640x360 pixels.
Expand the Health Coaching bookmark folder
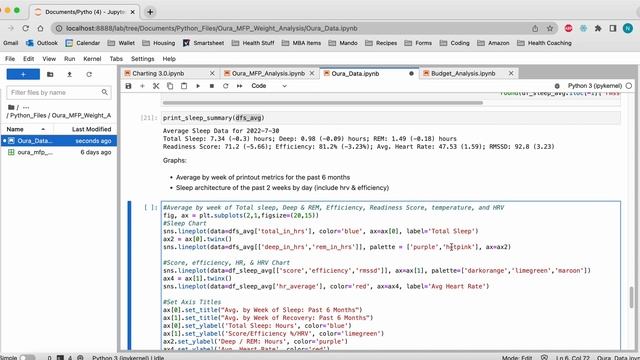[544, 43]
